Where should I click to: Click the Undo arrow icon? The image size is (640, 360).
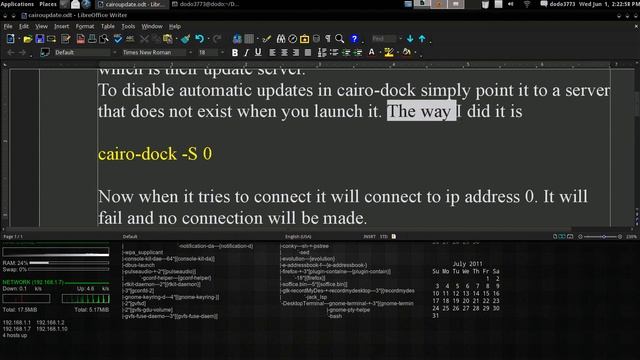coord(199,39)
